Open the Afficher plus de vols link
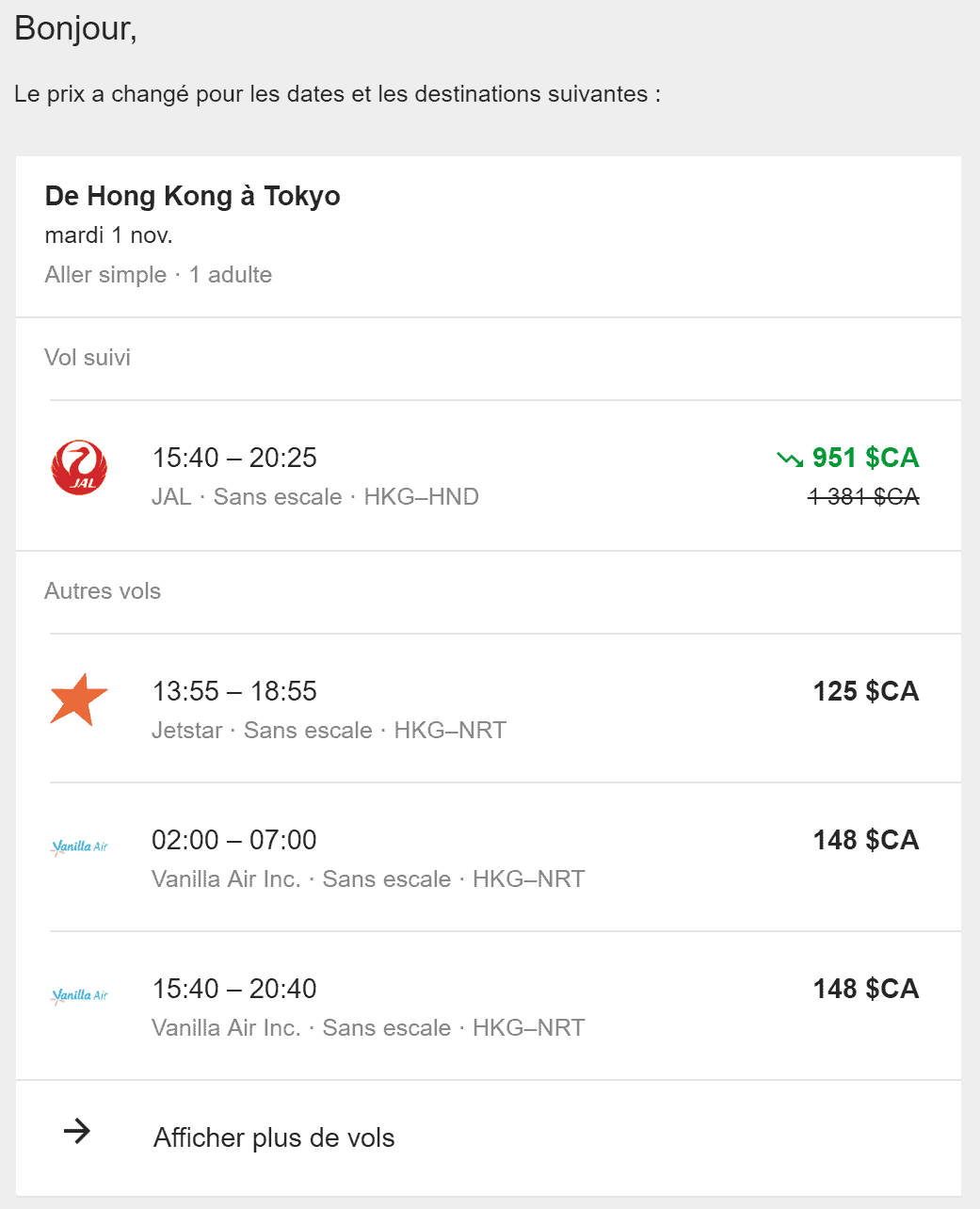The image size is (980, 1209). coord(274,1137)
